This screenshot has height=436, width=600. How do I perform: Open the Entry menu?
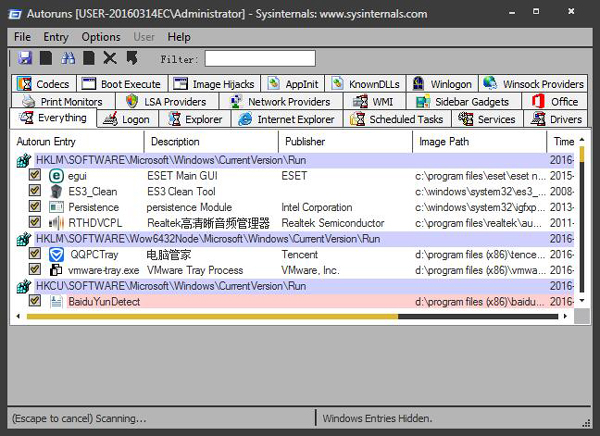pos(56,37)
